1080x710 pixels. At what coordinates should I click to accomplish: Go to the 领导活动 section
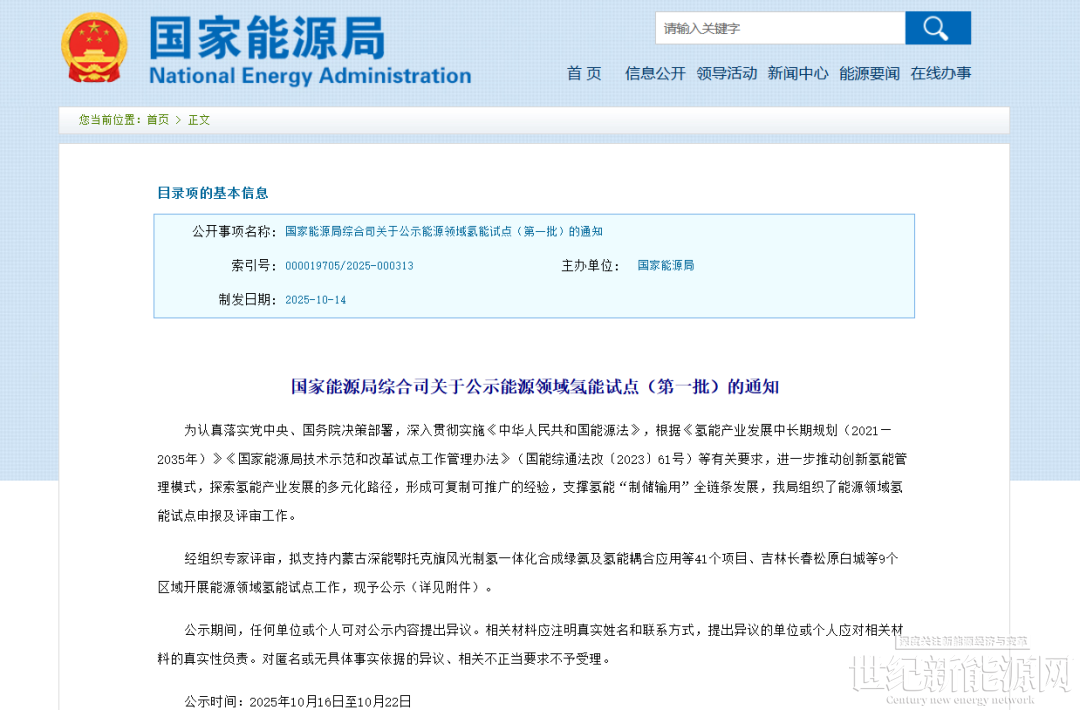point(727,73)
